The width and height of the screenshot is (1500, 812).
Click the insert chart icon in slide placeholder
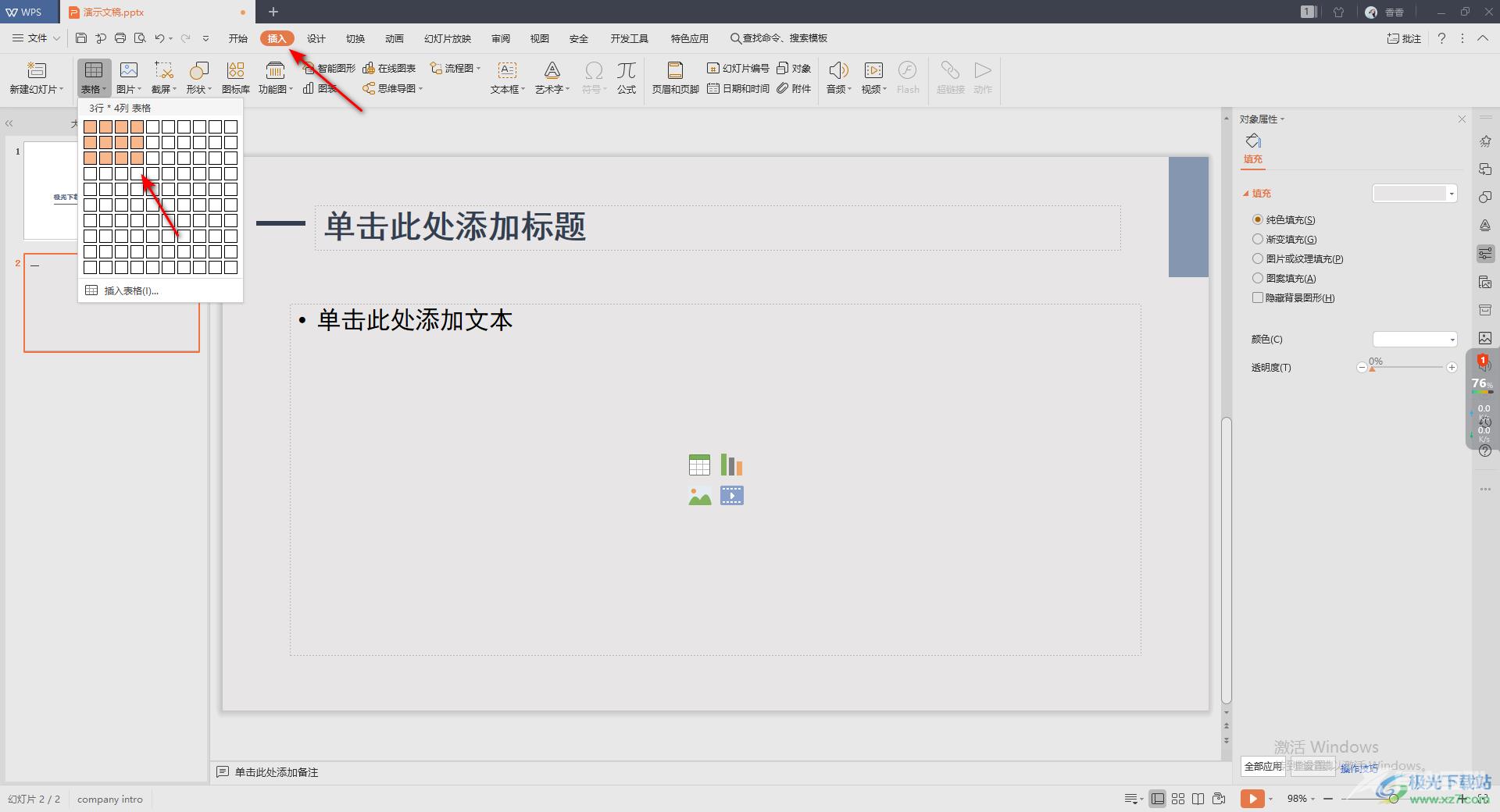[731, 465]
